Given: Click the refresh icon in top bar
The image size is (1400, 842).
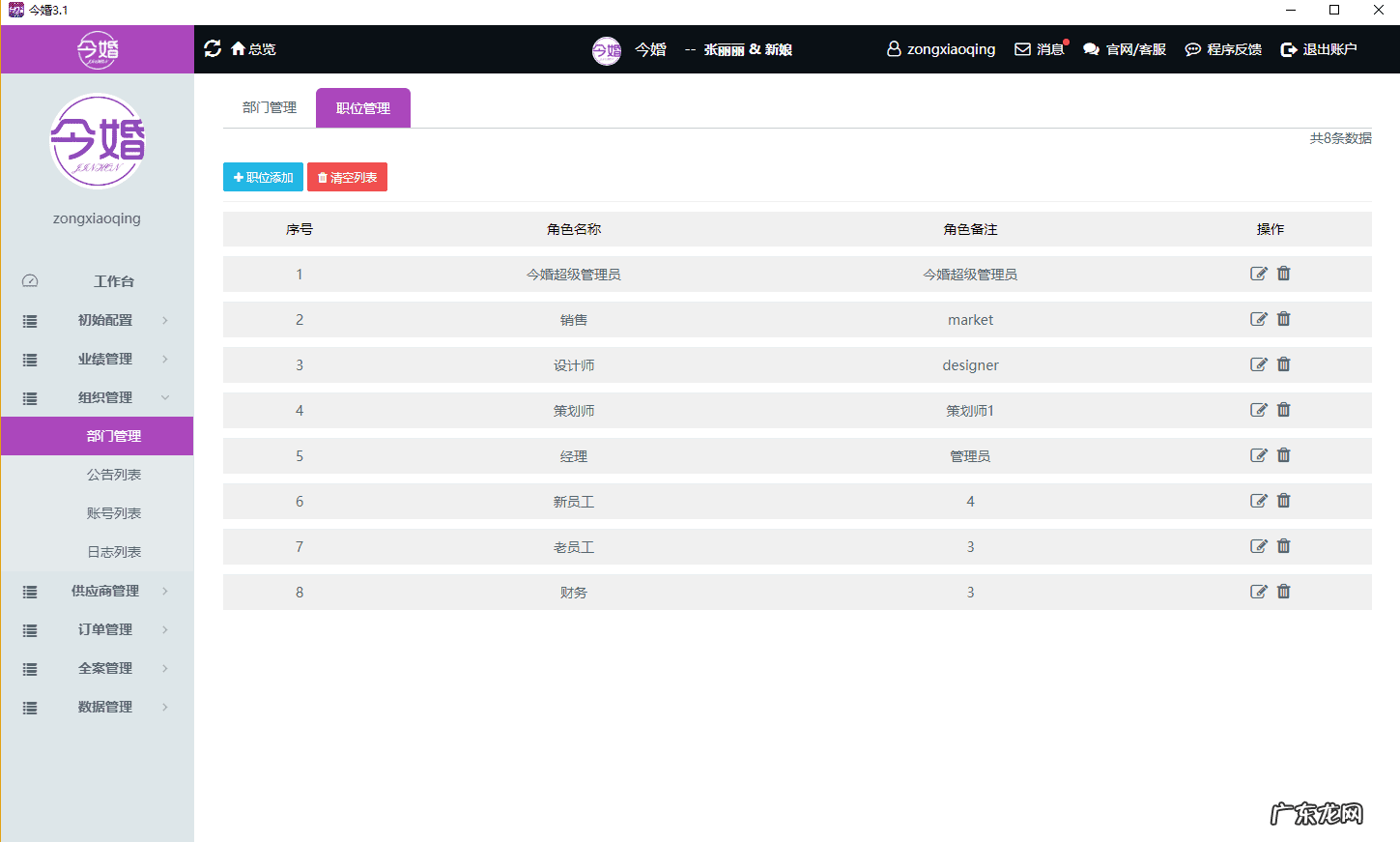Looking at the screenshot, I should click(213, 48).
